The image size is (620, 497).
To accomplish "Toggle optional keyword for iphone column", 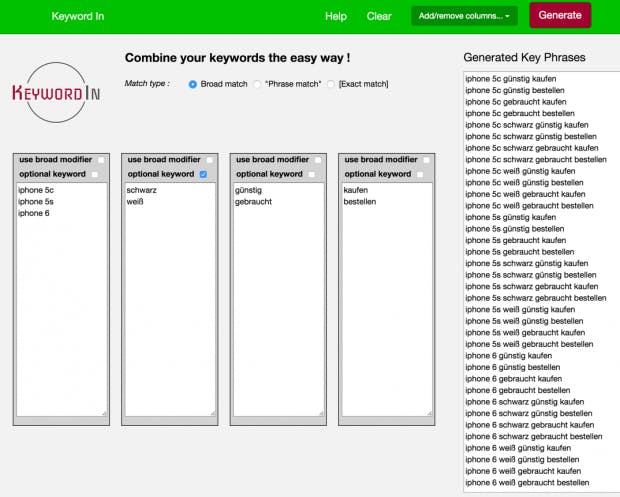I will tap(95, 174).
